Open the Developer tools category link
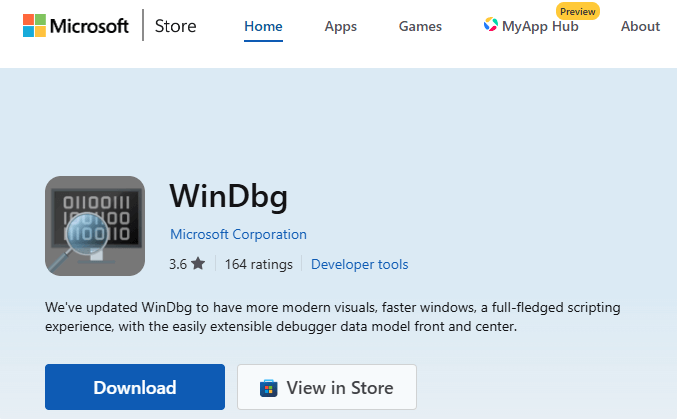Image resolution: width=677 pixels, height=419 pixels. [x=359, y=264]
